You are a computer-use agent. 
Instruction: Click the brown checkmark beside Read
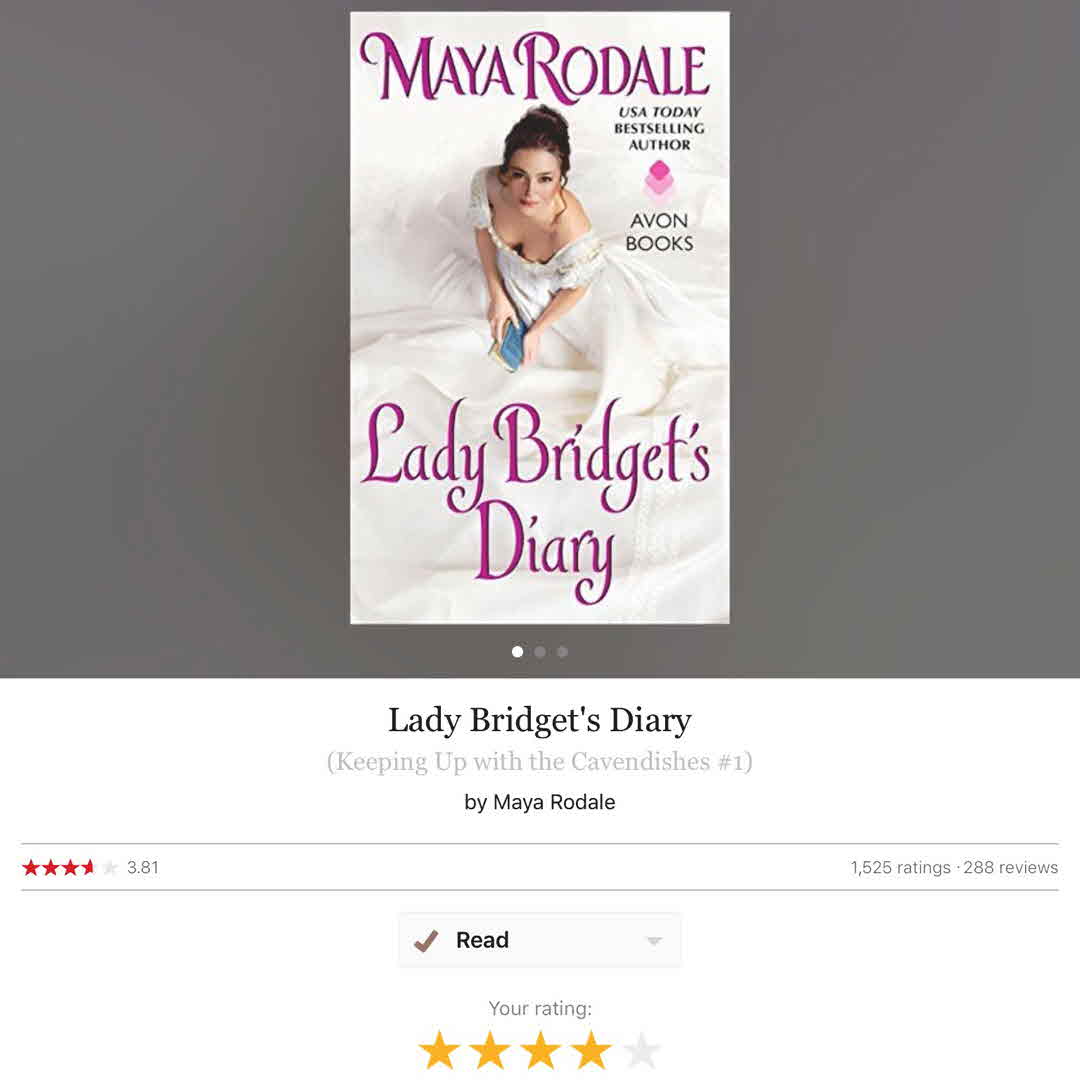tap(426, 940)
